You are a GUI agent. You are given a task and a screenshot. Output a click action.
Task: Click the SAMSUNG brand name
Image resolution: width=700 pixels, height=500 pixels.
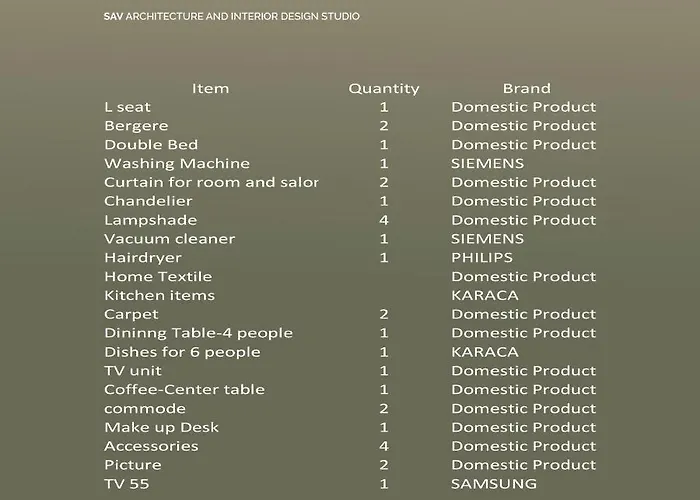(494, 484)
